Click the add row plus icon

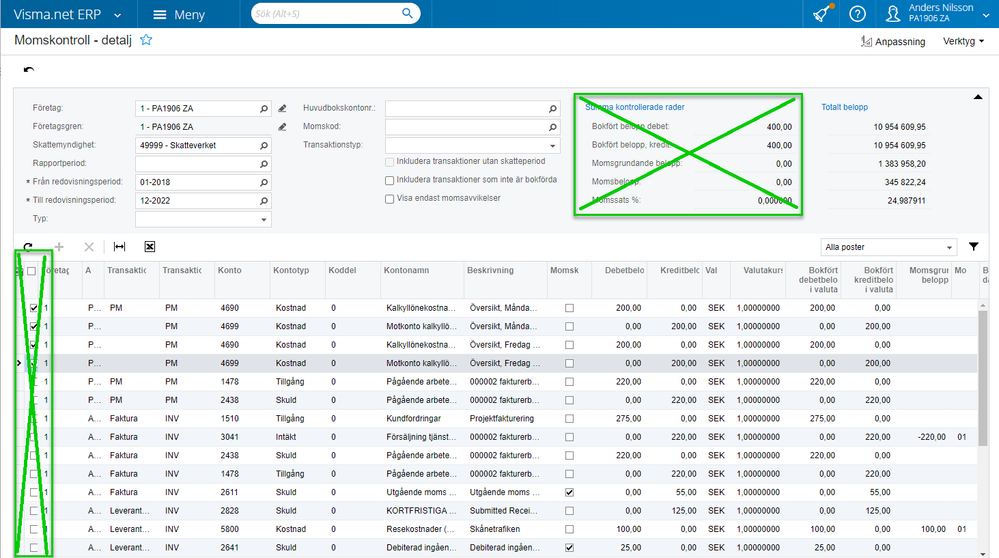point(59,247)
